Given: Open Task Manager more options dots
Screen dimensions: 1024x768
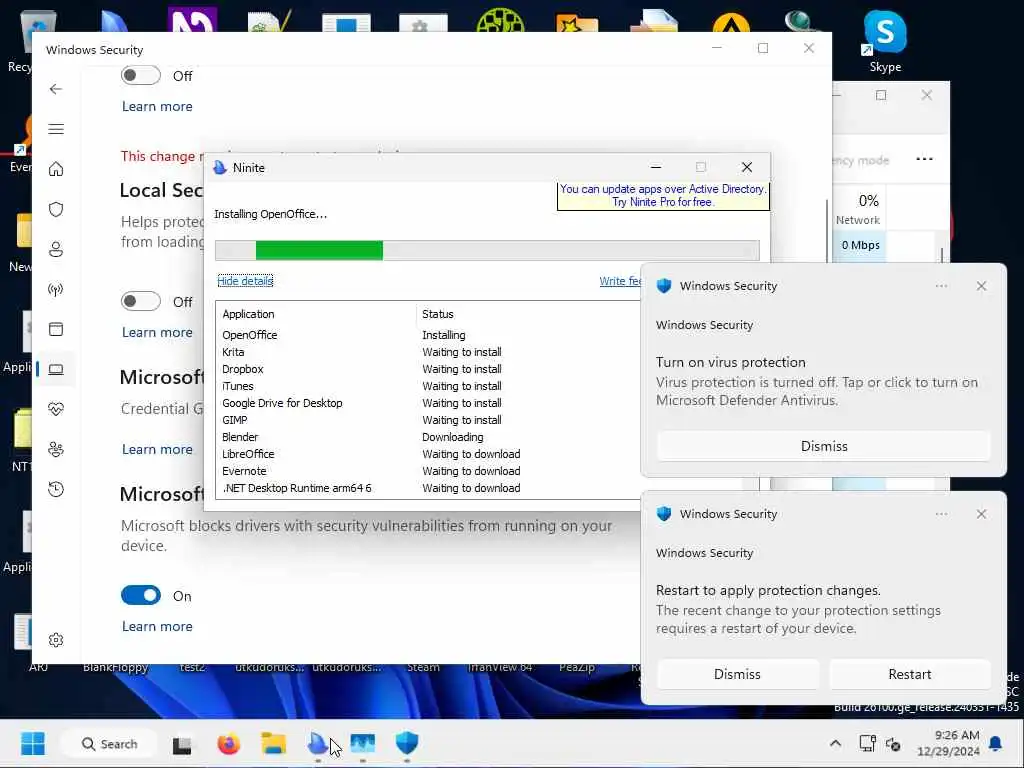Looking at the screenshot, I should tap(924, 159).
